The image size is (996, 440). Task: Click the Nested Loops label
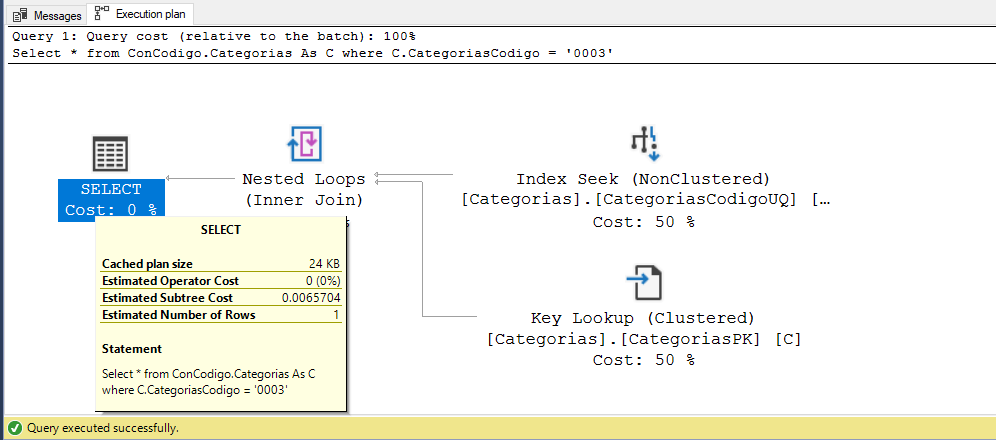[304, 179]
